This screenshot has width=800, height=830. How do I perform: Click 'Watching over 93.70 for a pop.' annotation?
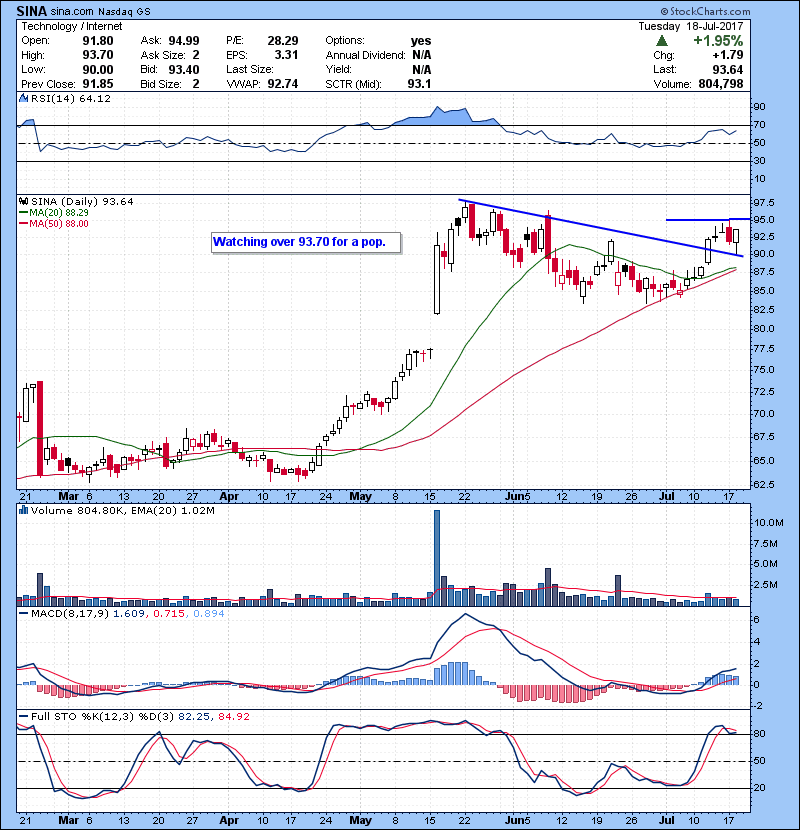306,242
